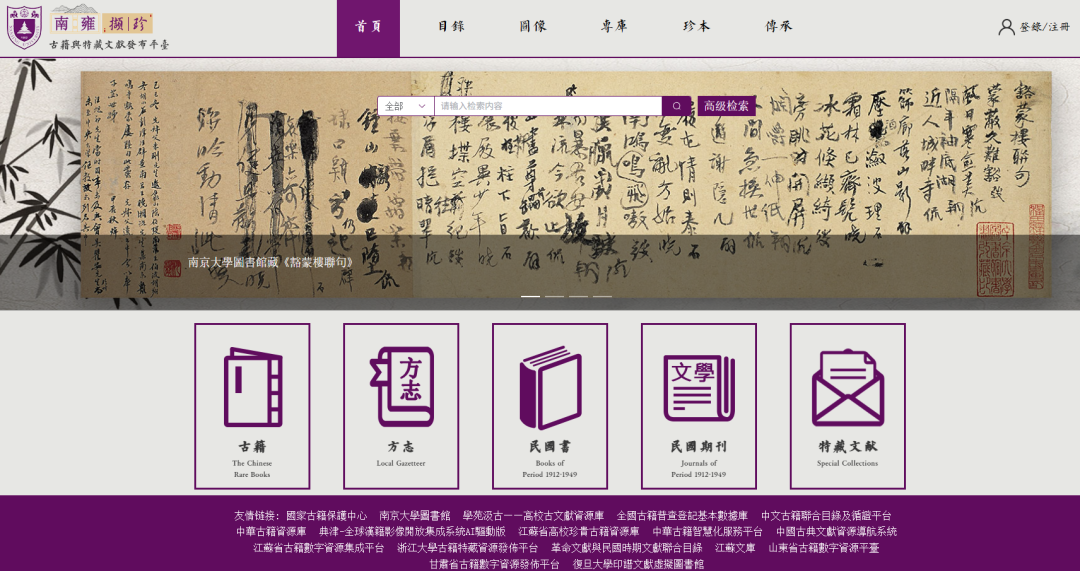Open the 國家古籍保護中心 friendly link
The width and height of the screenshot is (1080, 571).
[x=326, y=515]
